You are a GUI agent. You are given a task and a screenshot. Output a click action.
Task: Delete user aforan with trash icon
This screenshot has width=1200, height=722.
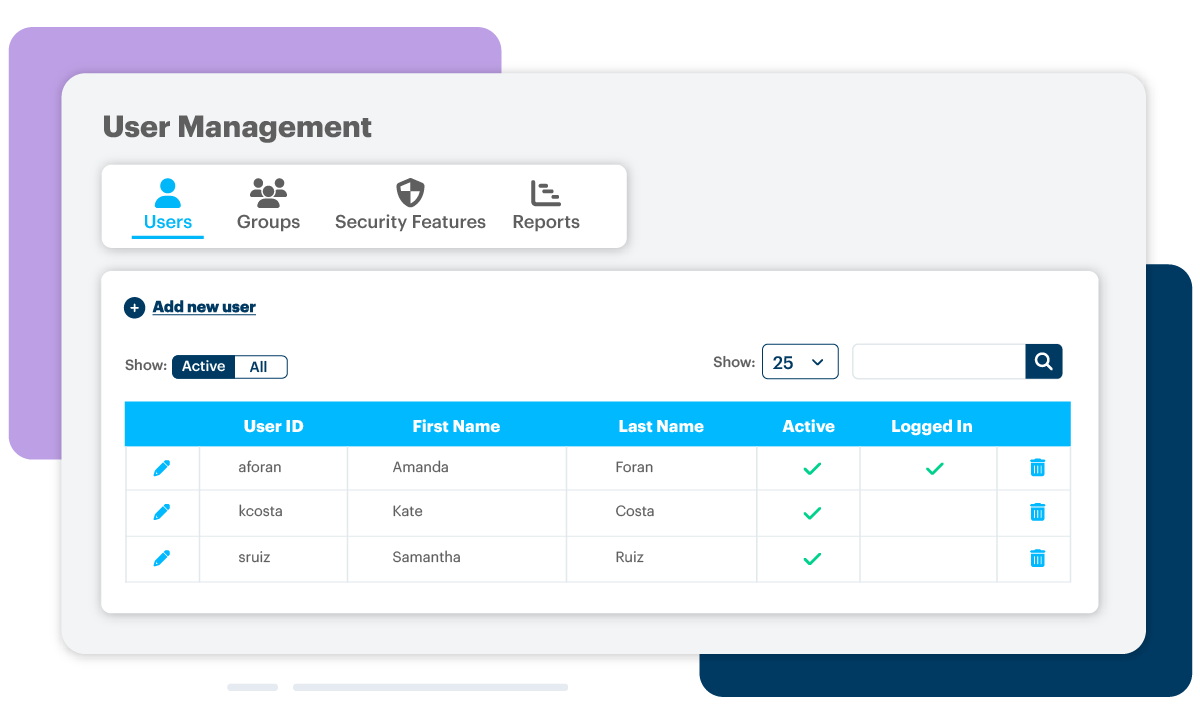1038,467
